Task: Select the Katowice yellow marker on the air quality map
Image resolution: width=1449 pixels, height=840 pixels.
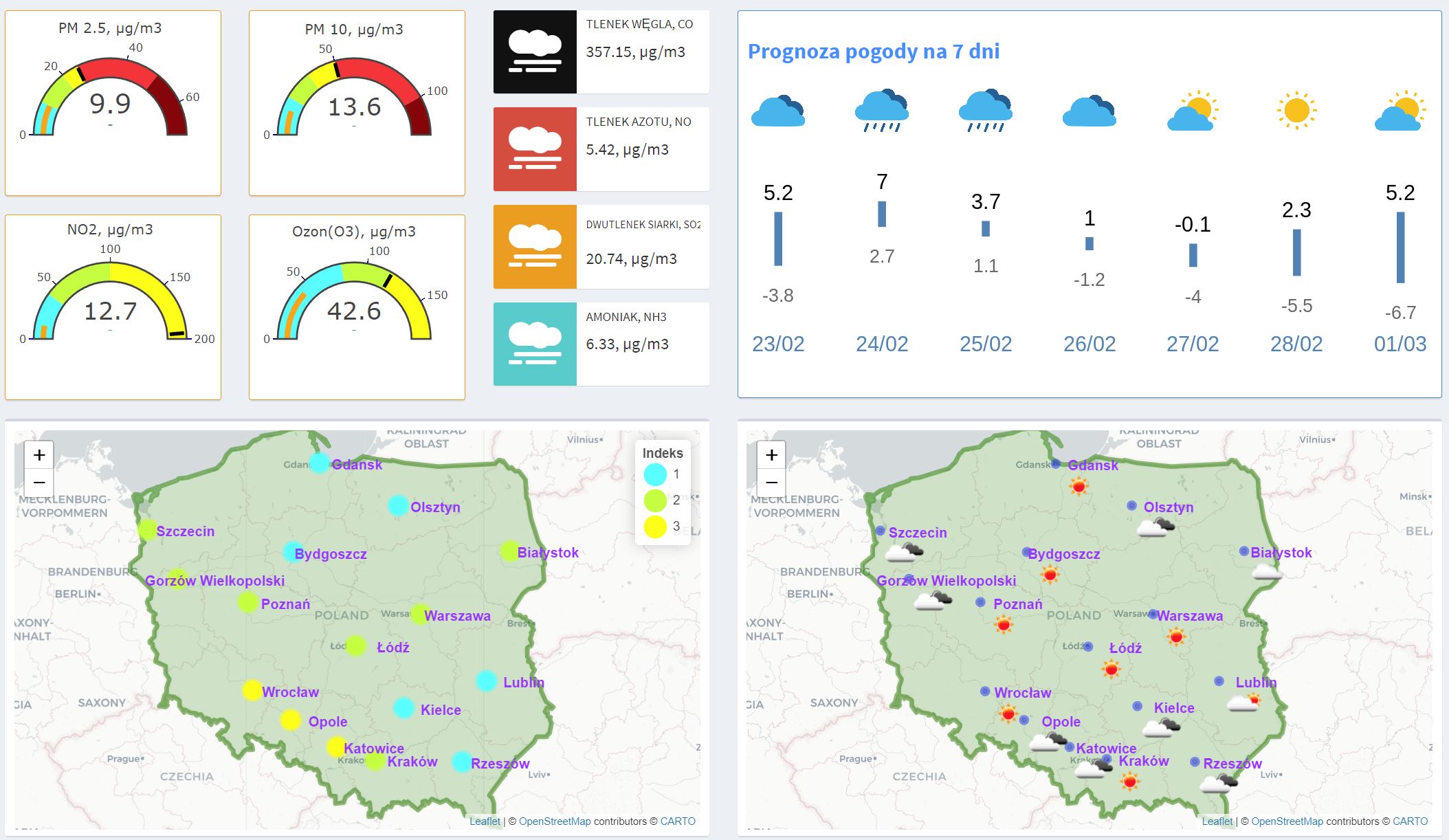Action: (x=336, y=747)
